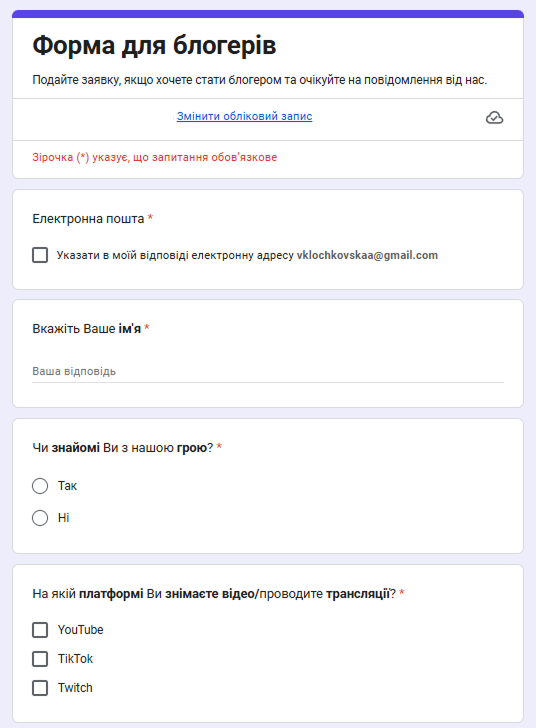This screenshot has height=728, width=536.
Task: Tick the email address inclusion checkbox
Action: point(40,255)
